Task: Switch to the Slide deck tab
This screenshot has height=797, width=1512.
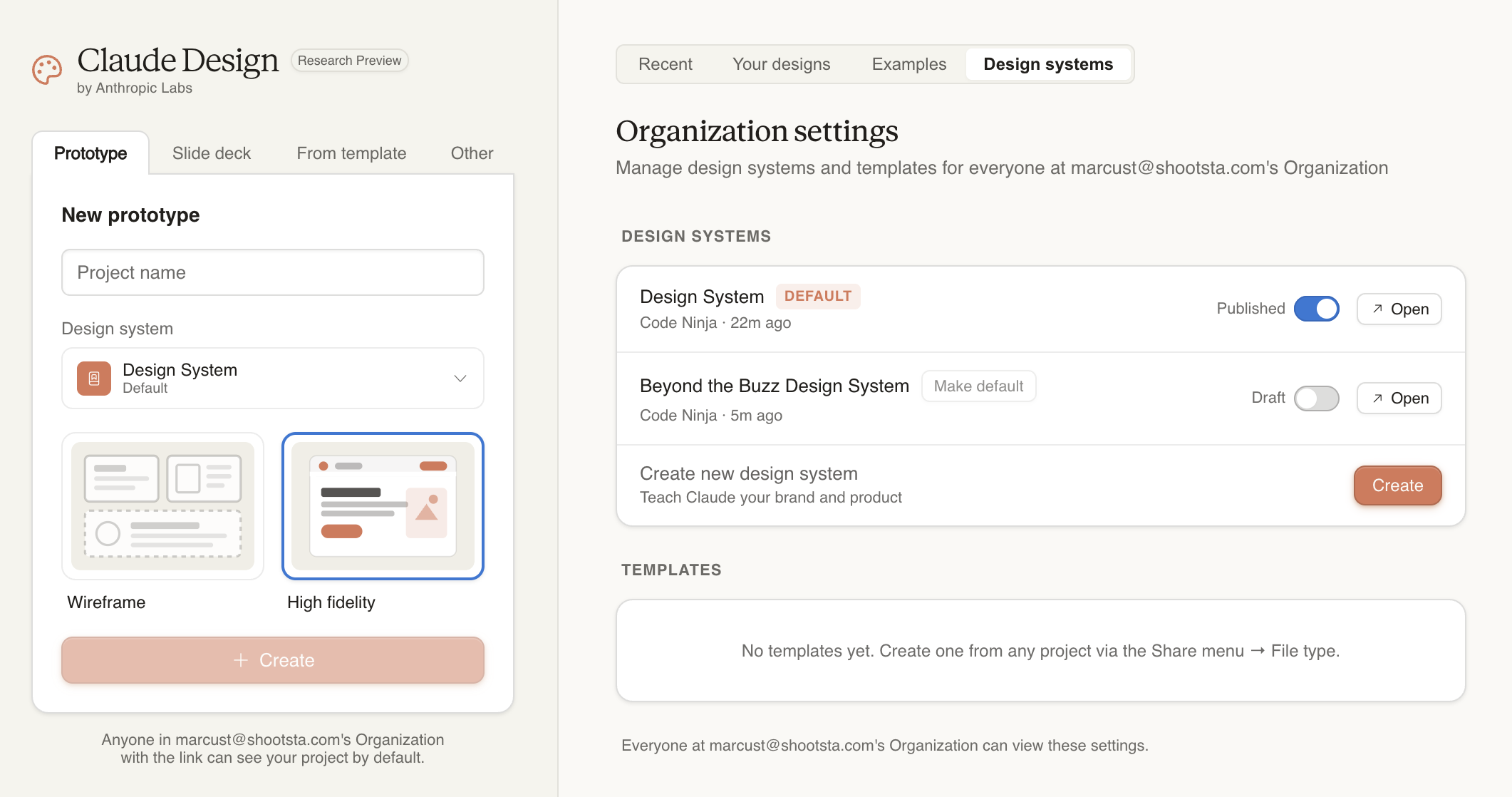Action: (x=211, y=153)
